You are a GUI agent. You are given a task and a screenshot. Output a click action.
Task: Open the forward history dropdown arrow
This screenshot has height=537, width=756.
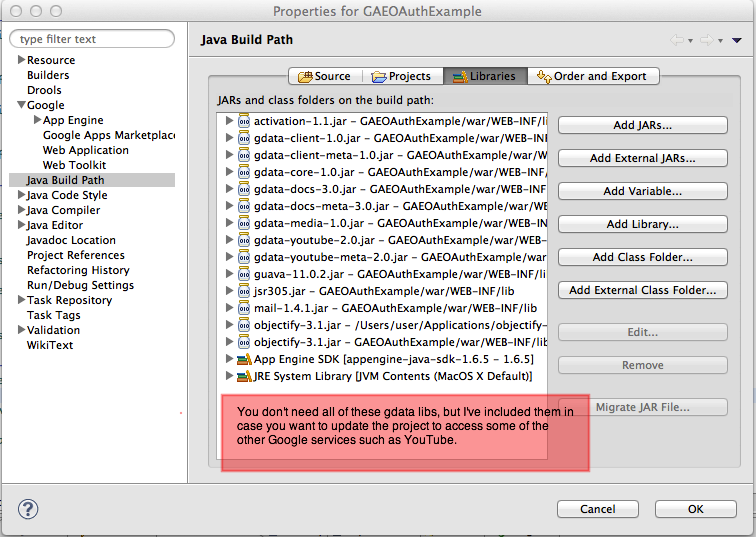pos(720,41)
